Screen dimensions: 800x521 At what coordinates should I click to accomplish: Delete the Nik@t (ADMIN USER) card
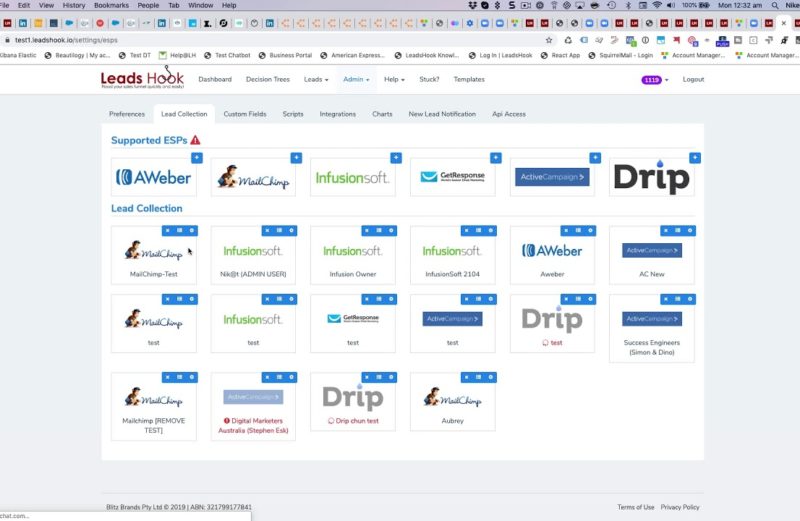point(267,231)
